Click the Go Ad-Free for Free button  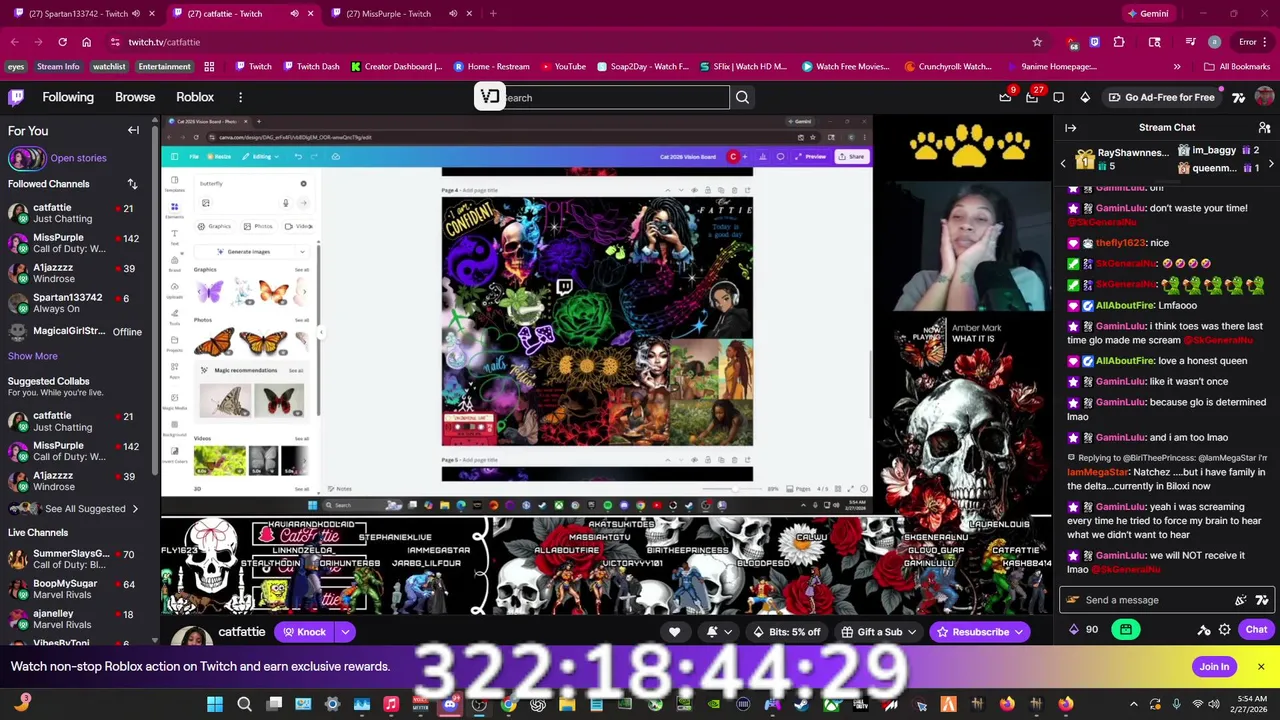[x=1160, y=97]
